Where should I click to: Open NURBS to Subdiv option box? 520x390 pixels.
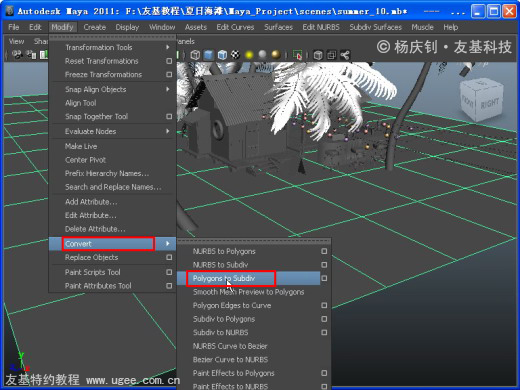[x=324, y=265]
